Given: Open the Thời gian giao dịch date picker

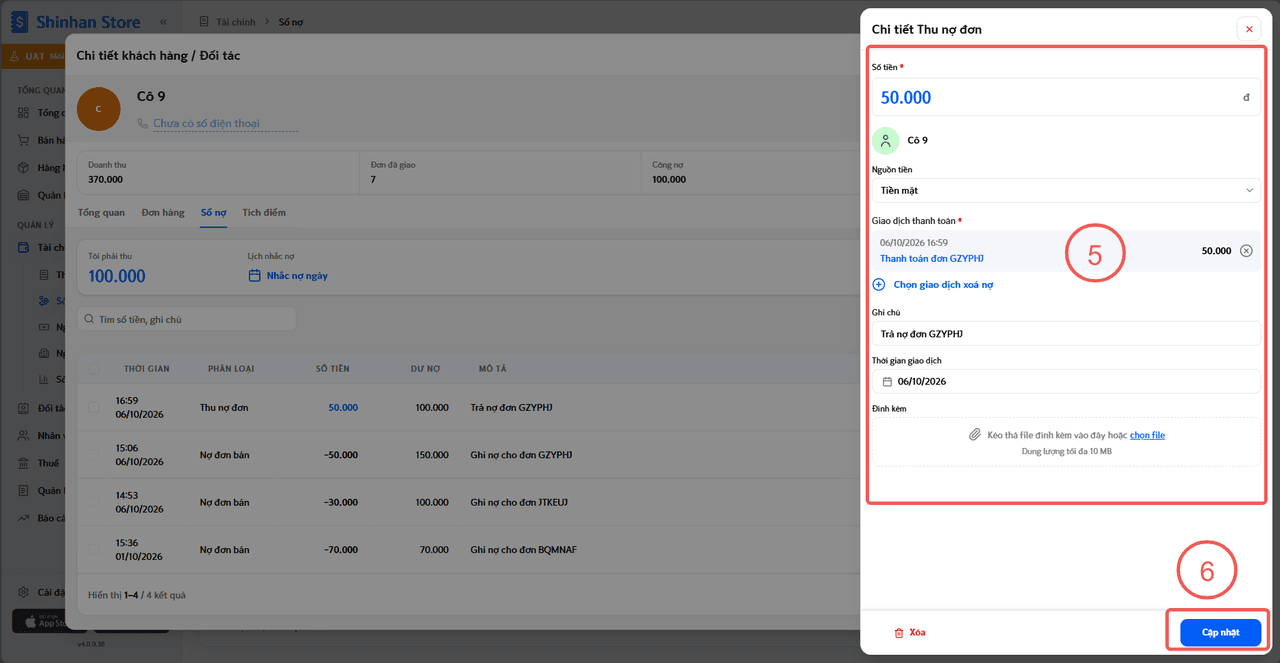Looking at the screenshot, I should point(1066,381).
